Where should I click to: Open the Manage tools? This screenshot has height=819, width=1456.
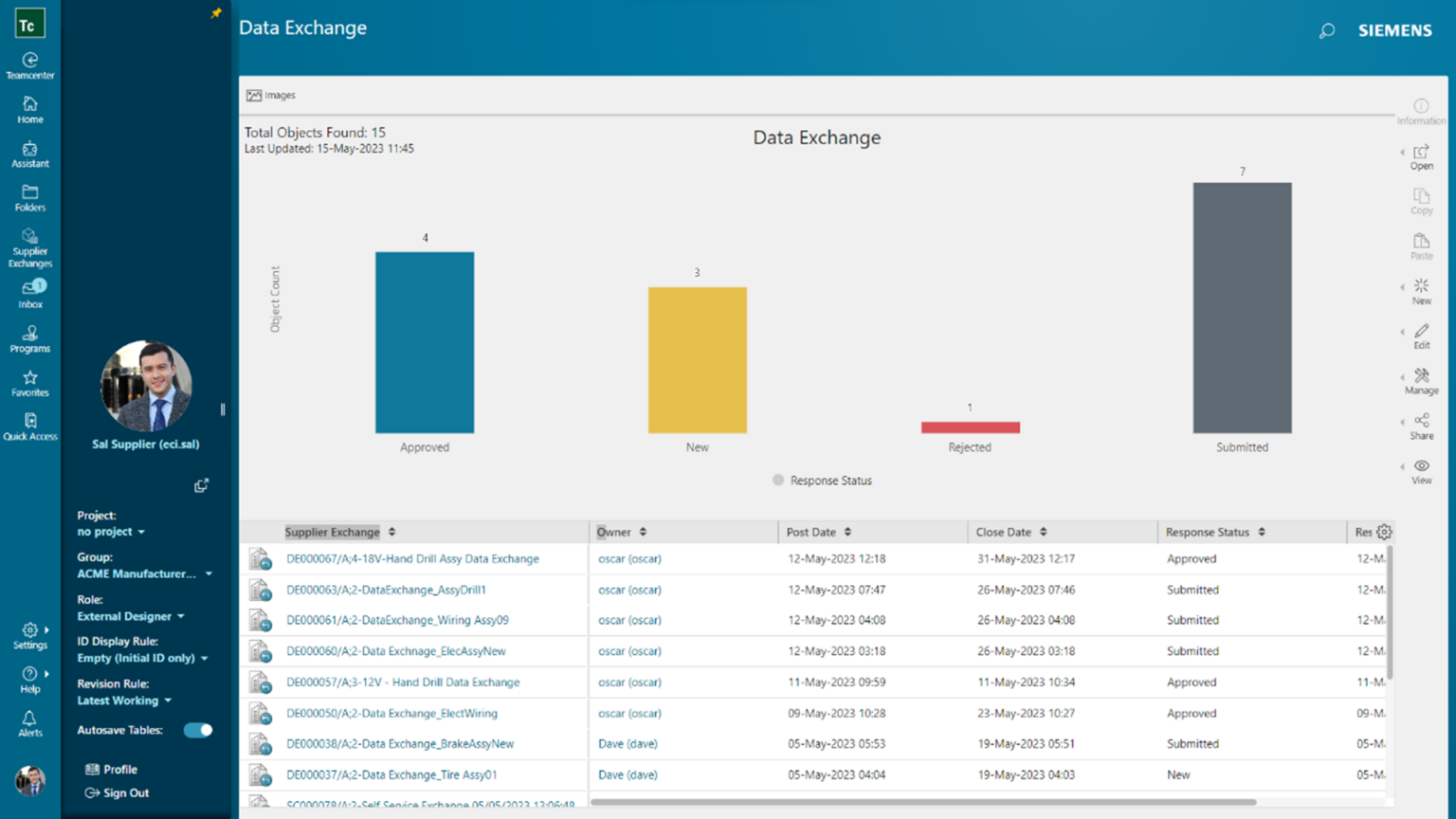click(x=1421, y=380)
